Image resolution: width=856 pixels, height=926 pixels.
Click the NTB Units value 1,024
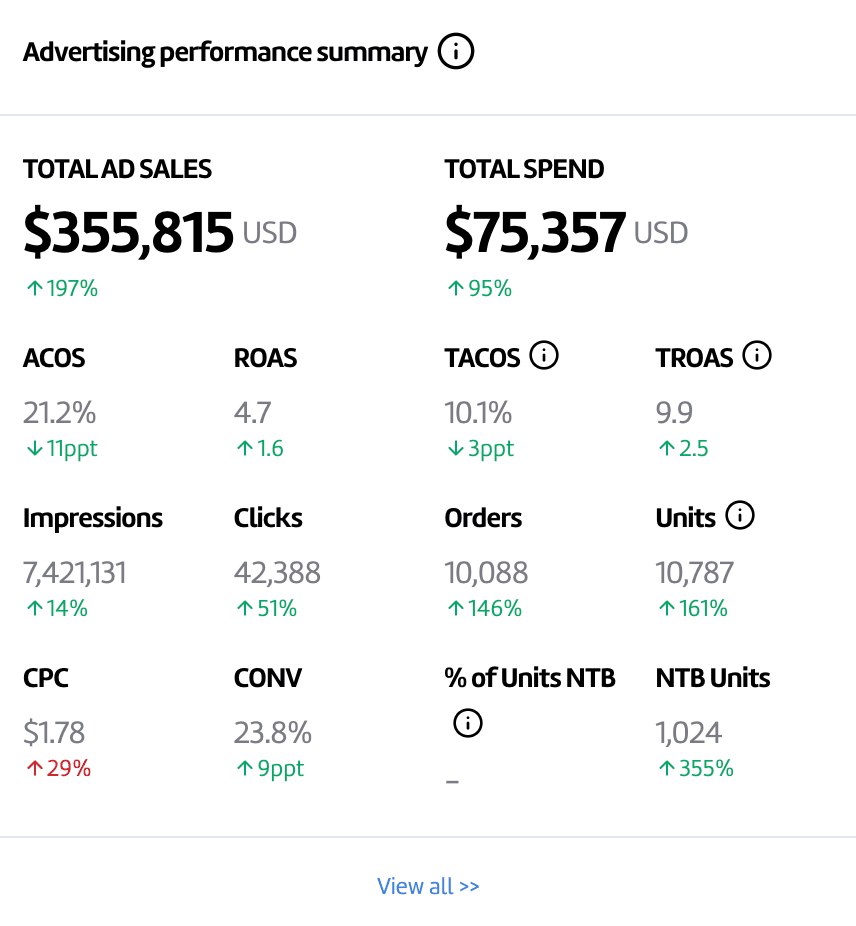click(687, 732)
